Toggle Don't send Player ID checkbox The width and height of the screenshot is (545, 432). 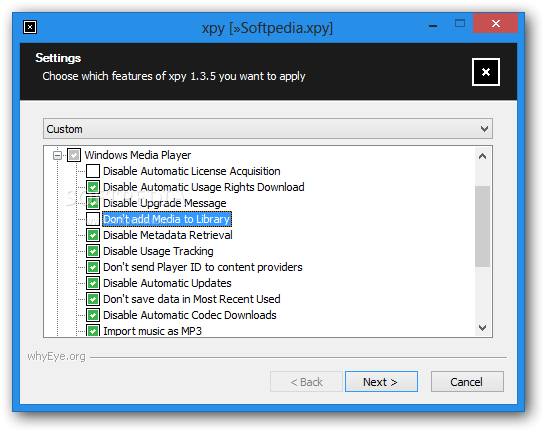pos(93,267)
